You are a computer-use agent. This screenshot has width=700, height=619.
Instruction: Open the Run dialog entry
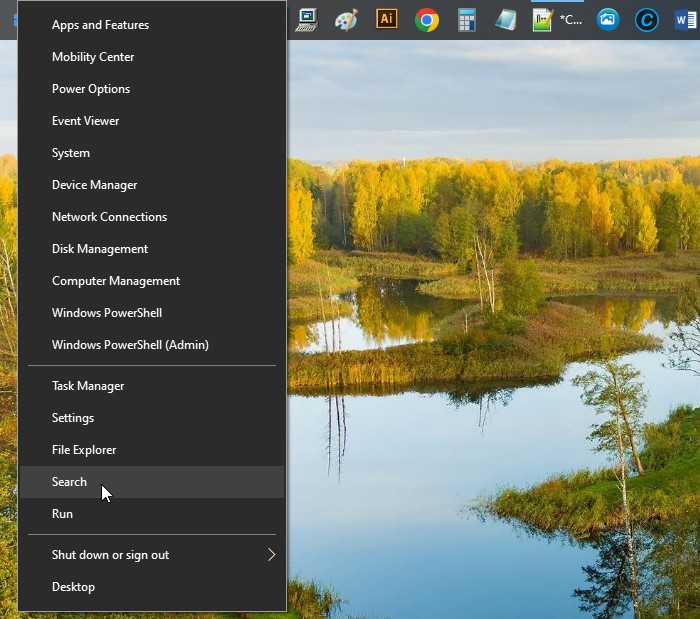tap(62, 514)
